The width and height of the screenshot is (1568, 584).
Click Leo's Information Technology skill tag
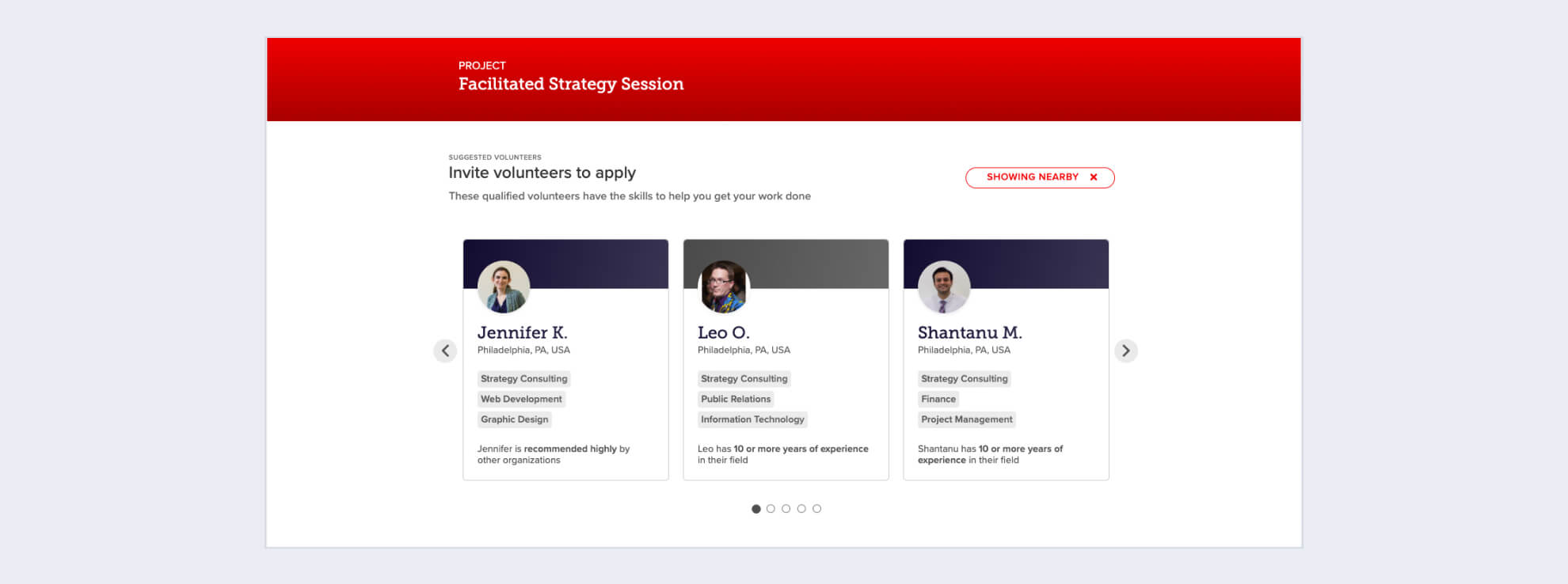click(x=752, y=419)
